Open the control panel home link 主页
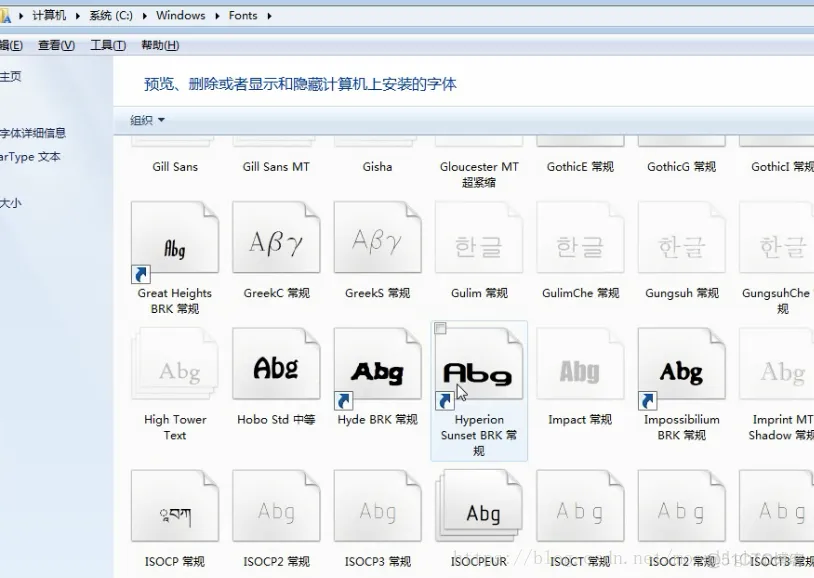The height and width of the screenshot is (578, 814). coord(10,77)
